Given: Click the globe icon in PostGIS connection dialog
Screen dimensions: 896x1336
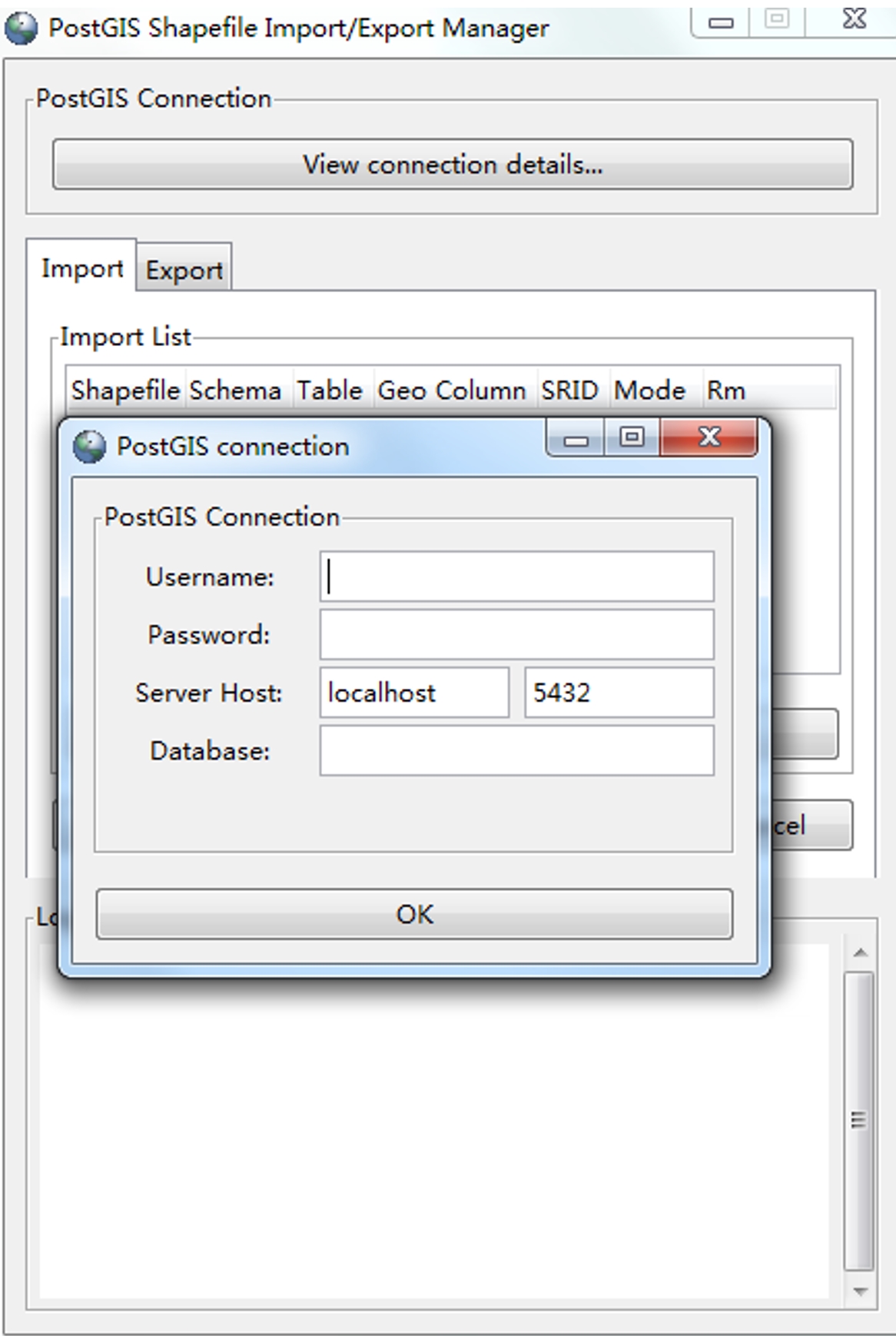Looking at the screenshot, I should tap(89, 447).
